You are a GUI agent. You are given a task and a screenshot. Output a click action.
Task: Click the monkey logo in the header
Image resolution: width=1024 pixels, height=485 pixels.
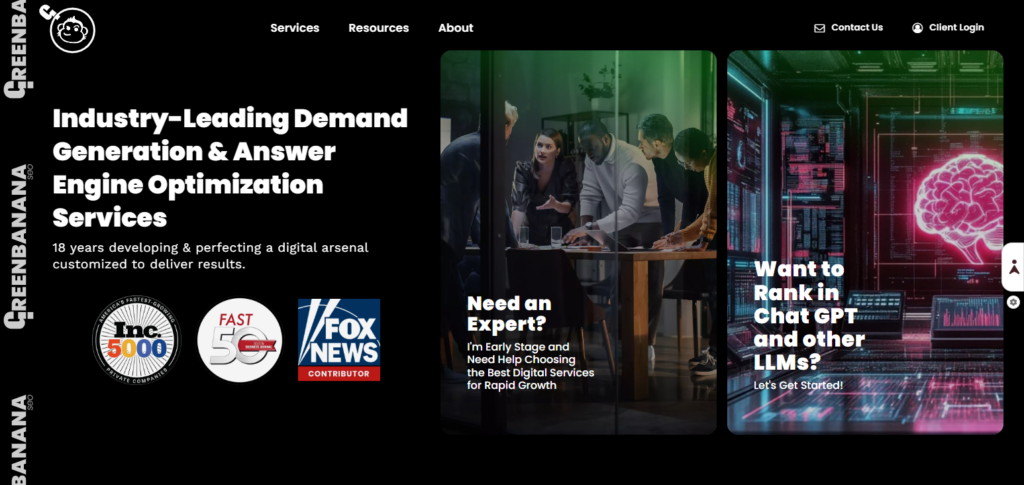[69, 29]
